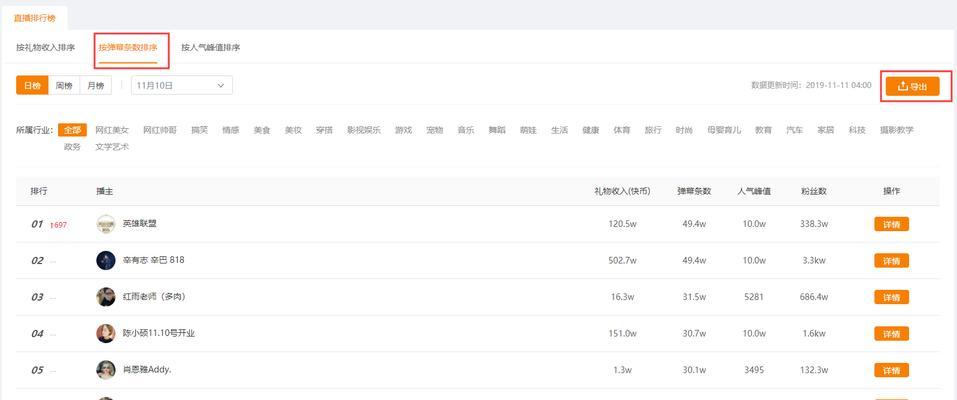Open 详情 for 陈小硕11.10号开业
Image resolution: width=957 pixels, height=400 pixels.
point(892,333)
